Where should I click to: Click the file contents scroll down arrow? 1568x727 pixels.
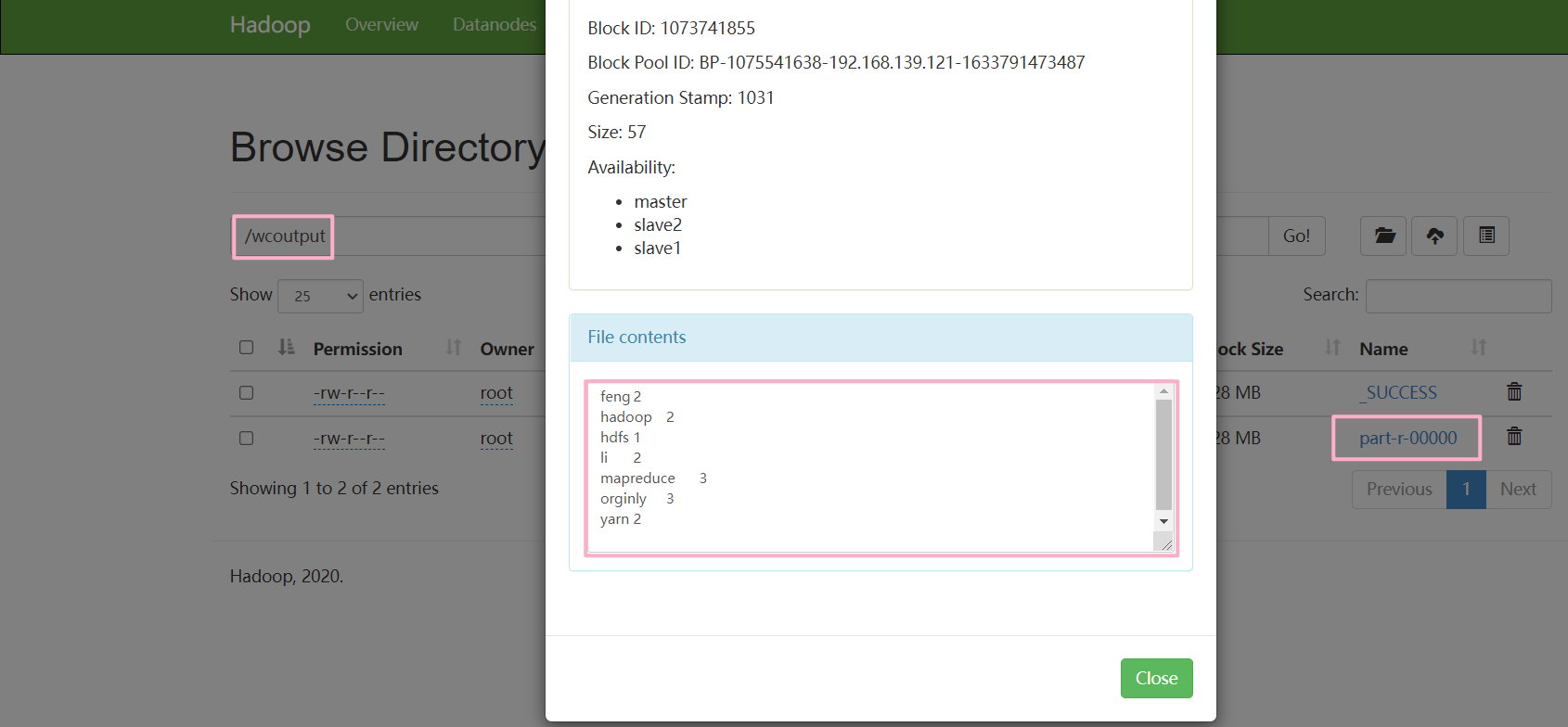click(x=1163, y=521)
